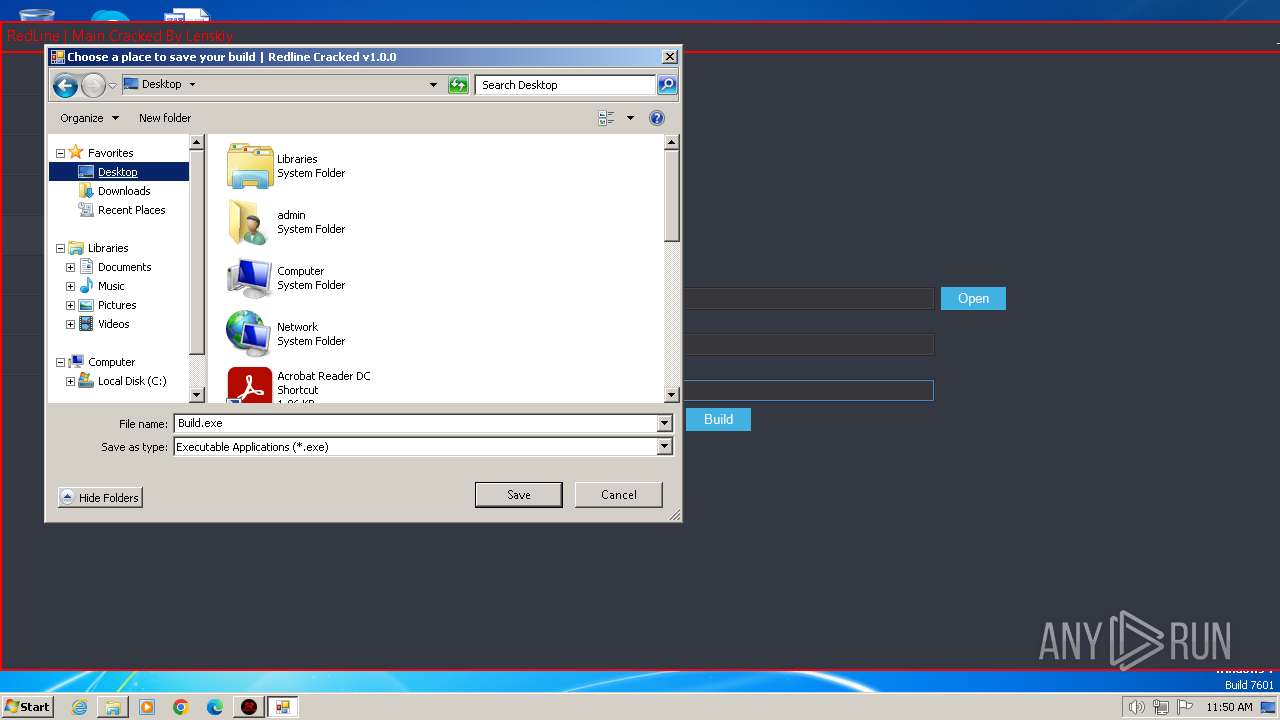Click the Save button
1280x720 pixels.
click(518, 494)
